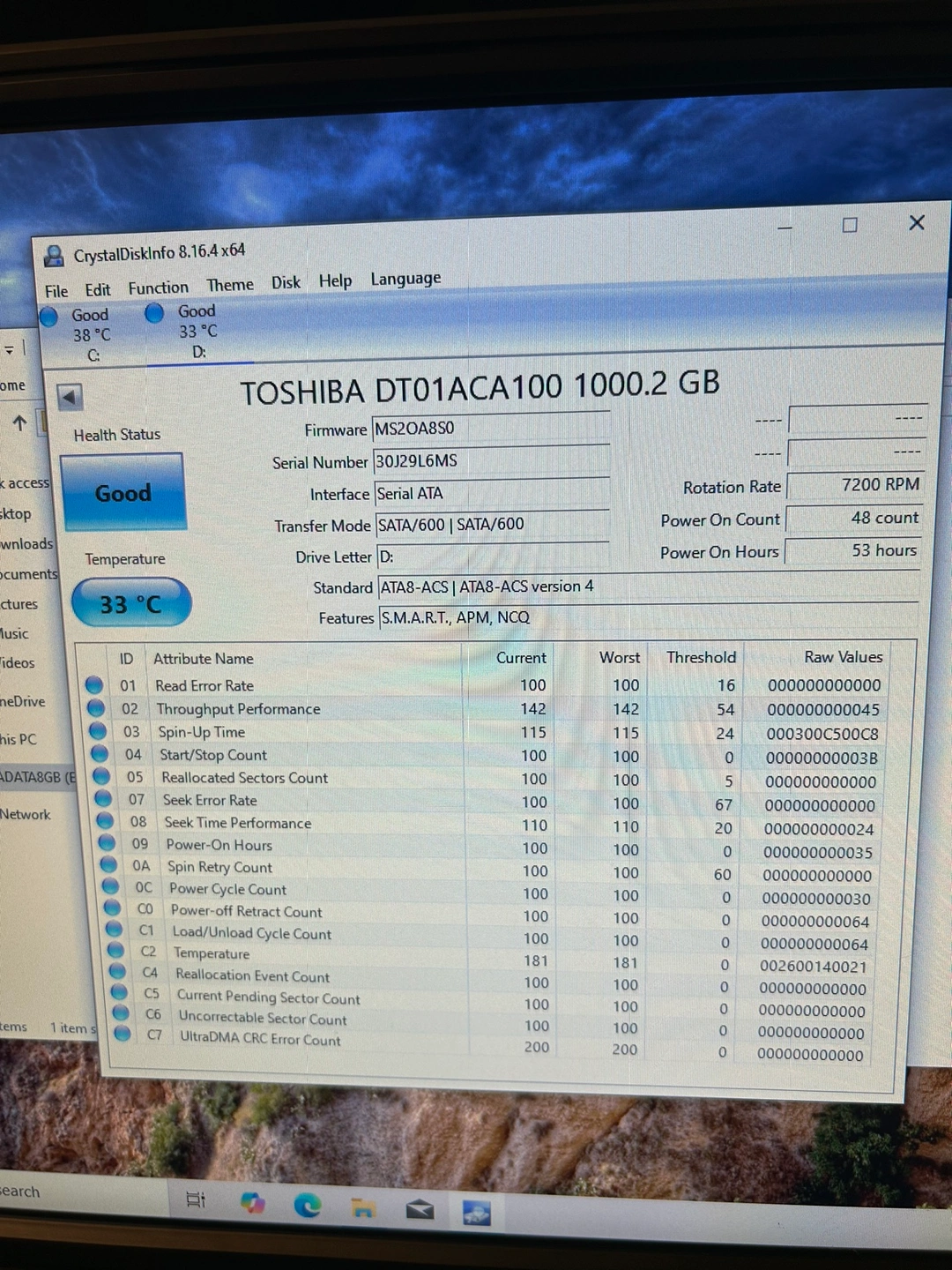The height and width of the screenshot is (1270, 952).
Task: Open the Help menu
Action: [x=335, y=280]
